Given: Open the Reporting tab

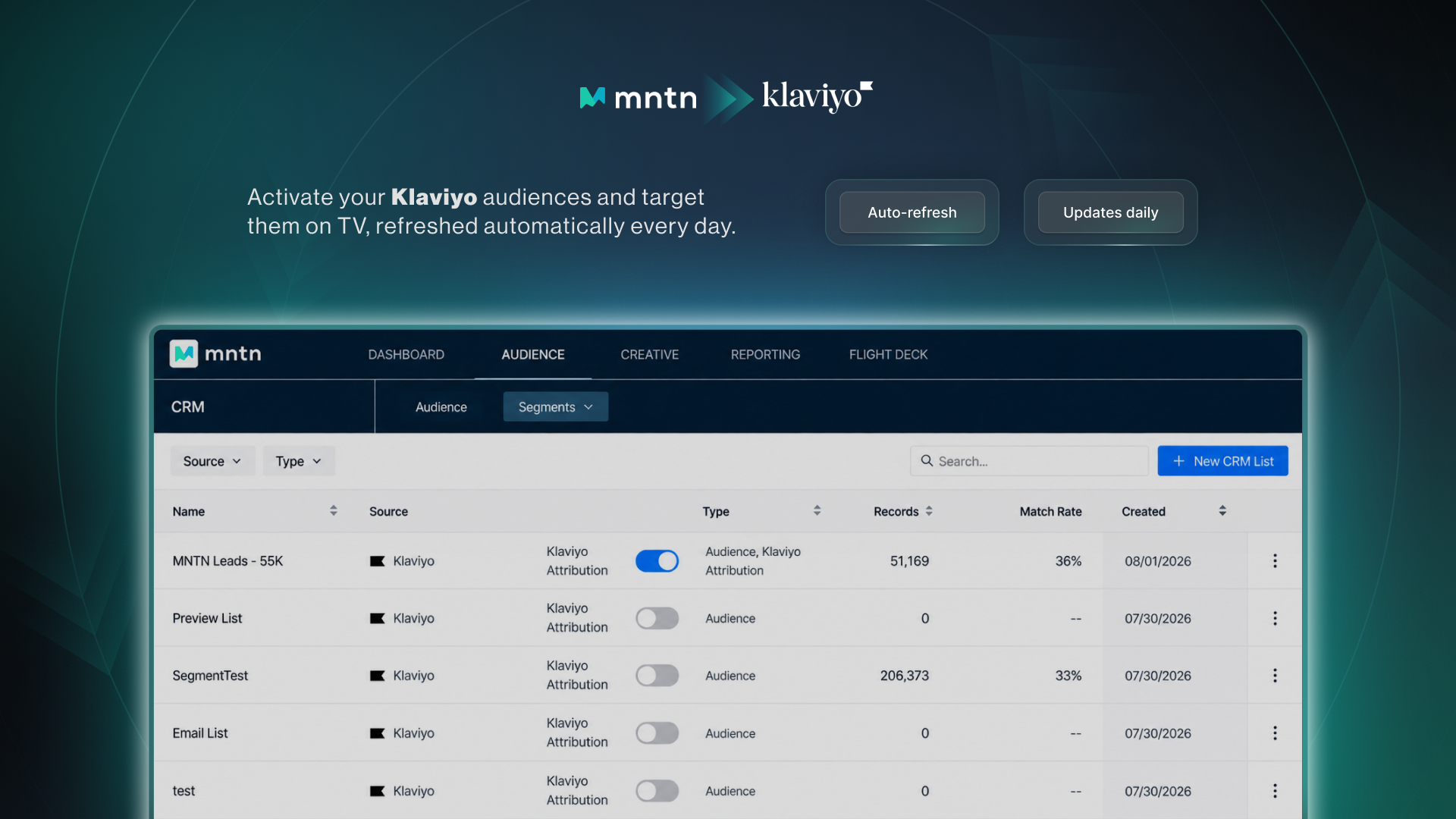Looking at the screenshot, I should coord(765,354).
